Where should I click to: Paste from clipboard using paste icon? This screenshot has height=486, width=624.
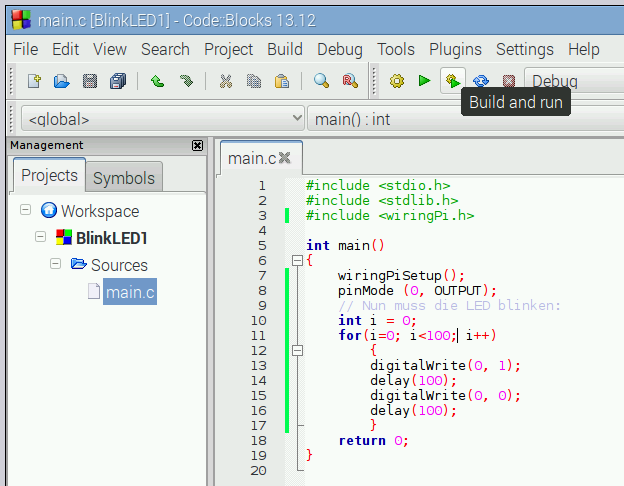click(282, 81)
